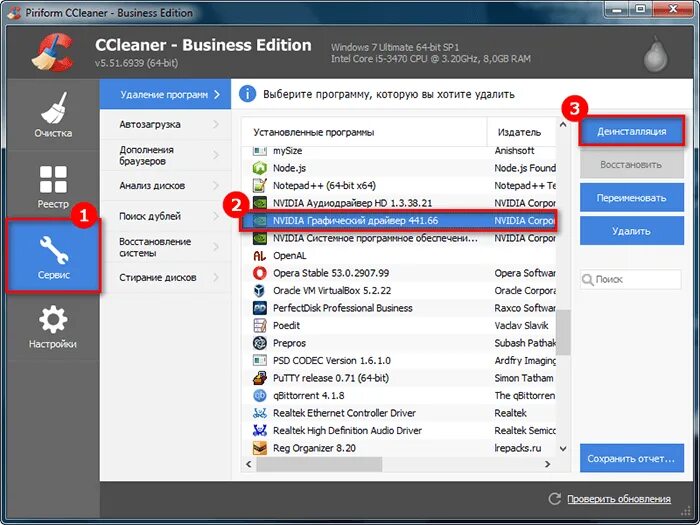Click NVIDIA Аудиодрайвер HD icon
This screenshot has width=700, height=525.
[x=259, y=203]
